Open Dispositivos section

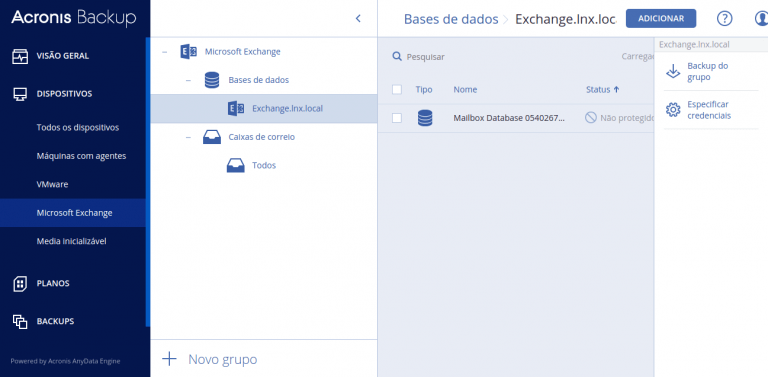64,94
